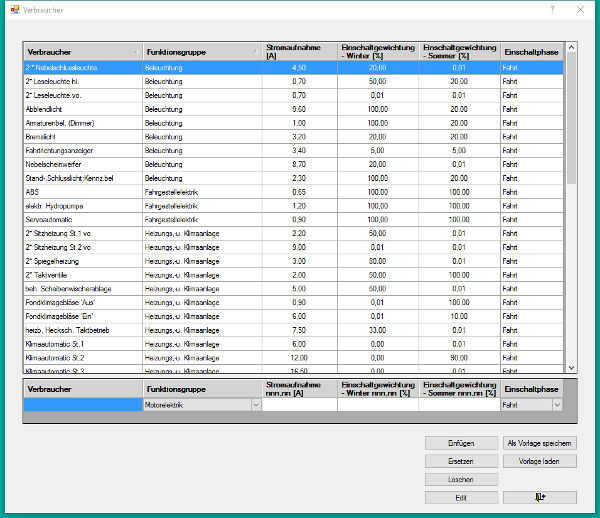This screenshot has height=518, width=600.
Task: Select the 'Armaturenbel. (Dimmer)' row
Action: (293, 123)
